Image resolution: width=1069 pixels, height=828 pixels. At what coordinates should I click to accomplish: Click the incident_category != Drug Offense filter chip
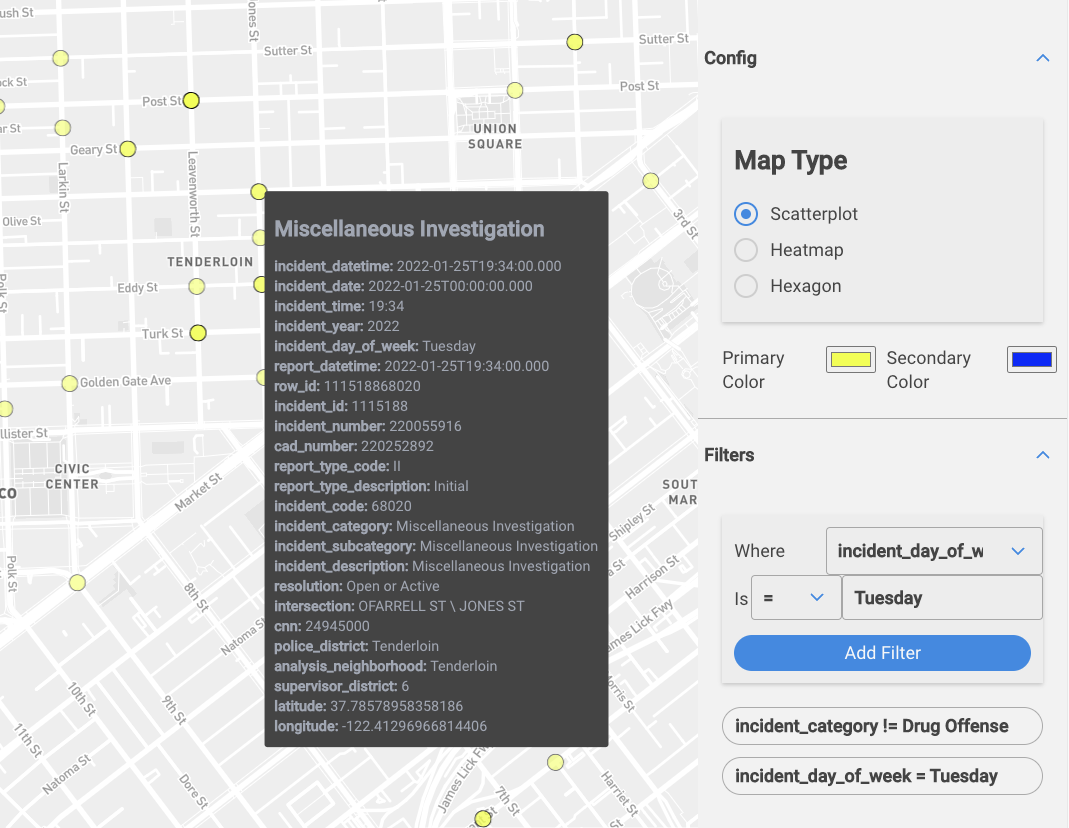coord(882,726)
